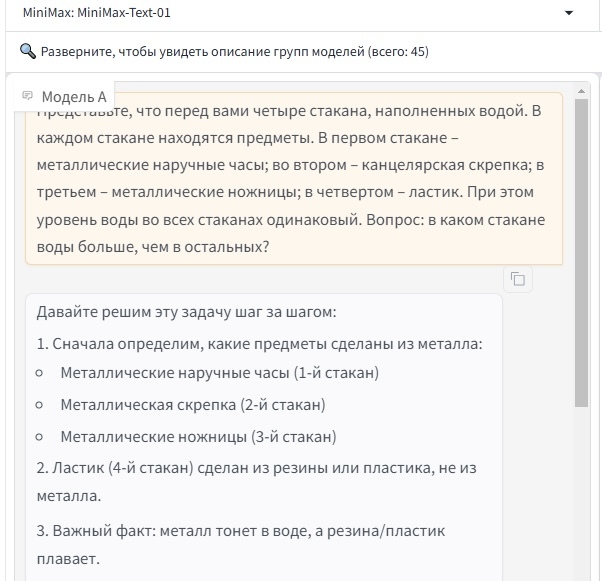
Task: Click the bullet before Металлические ножницы
Action: (39, 437)
